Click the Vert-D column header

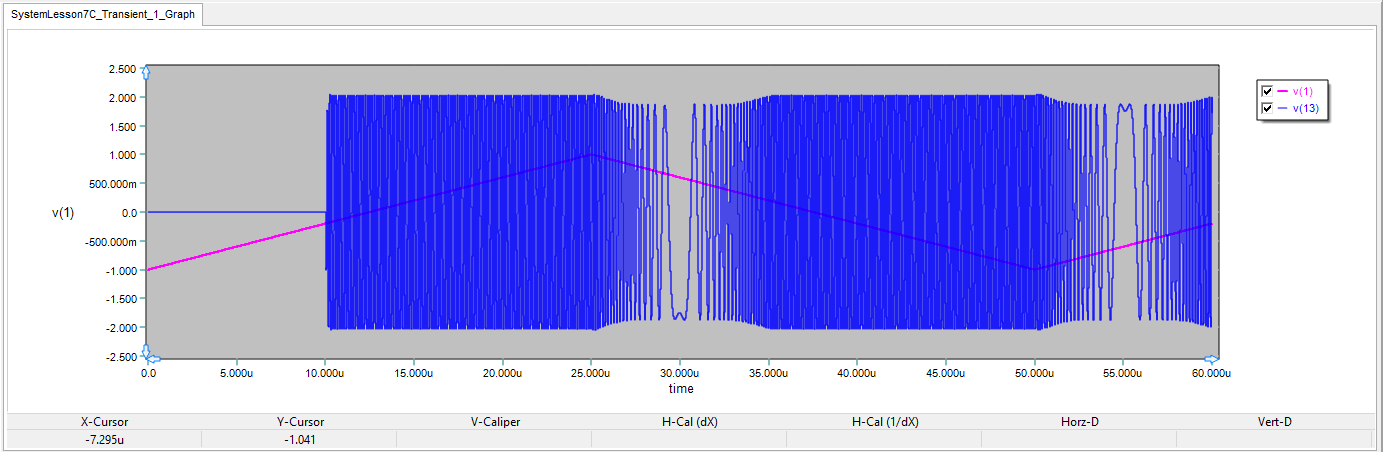1275,422
